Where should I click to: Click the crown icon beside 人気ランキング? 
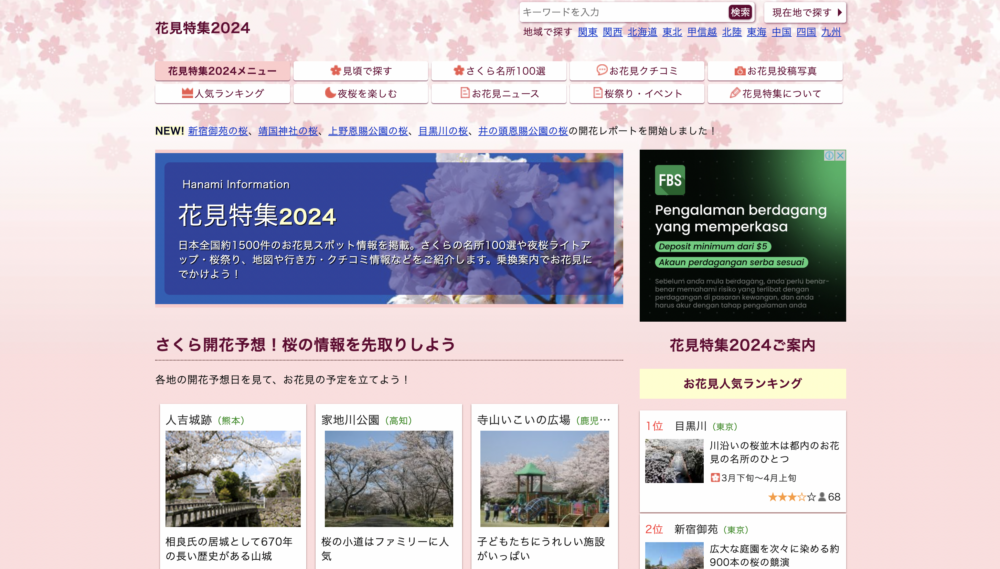[x=187, y=92]
